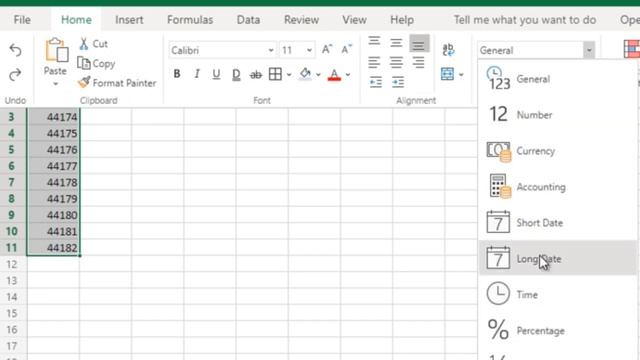Image resolution: width=640 pixels, height=360 pixels.
Task: Click cell containing 44182
Action: click(x=53, y=248)
